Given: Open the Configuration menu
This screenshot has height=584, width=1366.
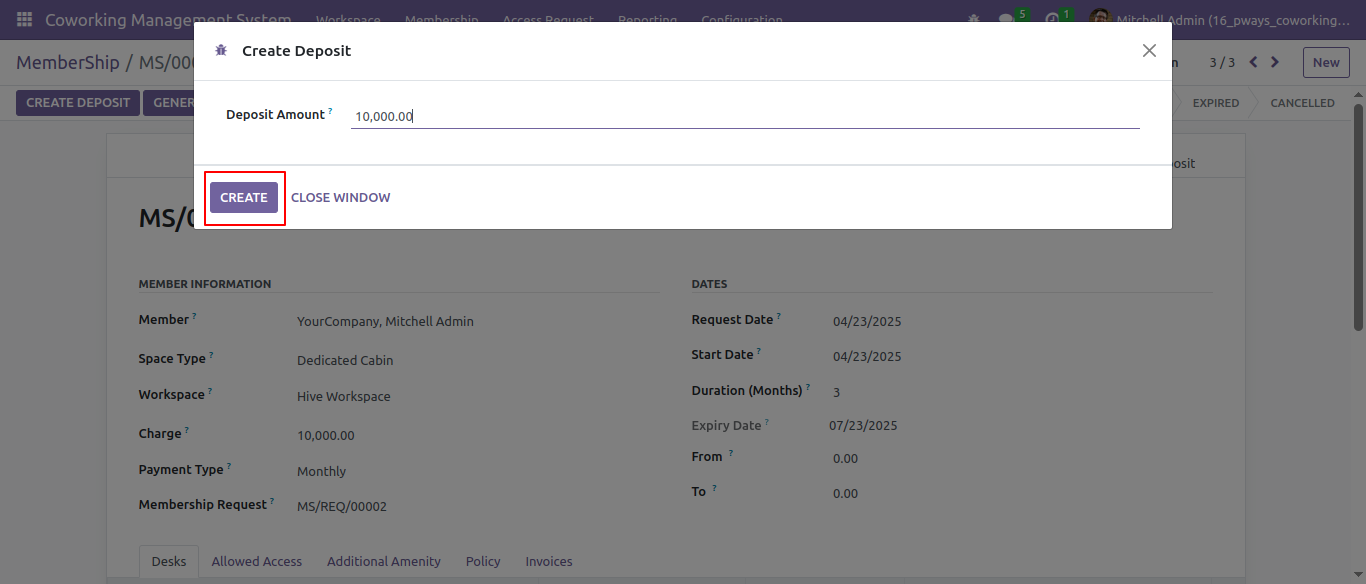Looking at the screenshot, I should pyautogui.click(x=741, y=19).
